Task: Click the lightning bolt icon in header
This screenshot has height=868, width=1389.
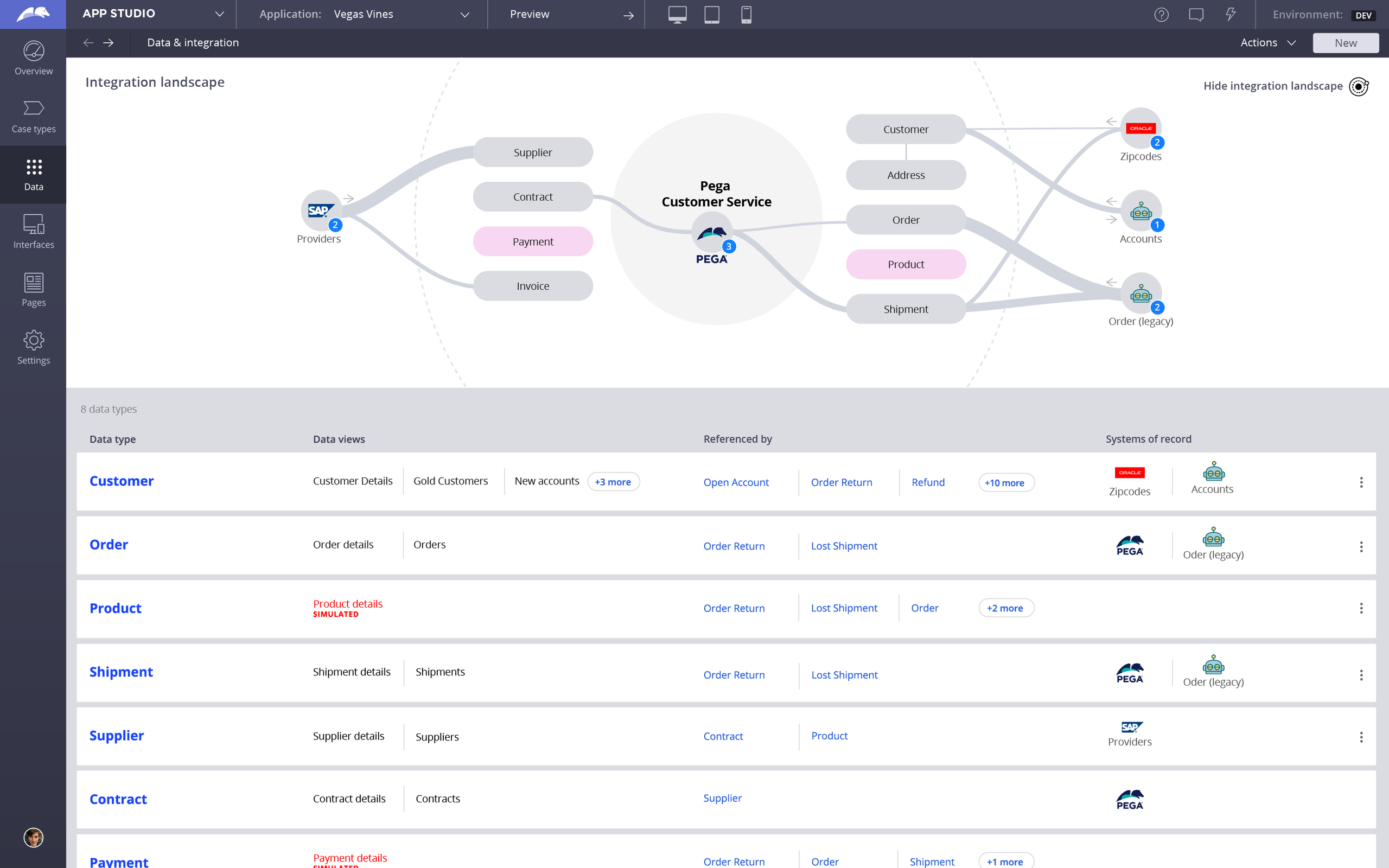Action: pos(1231,14)
